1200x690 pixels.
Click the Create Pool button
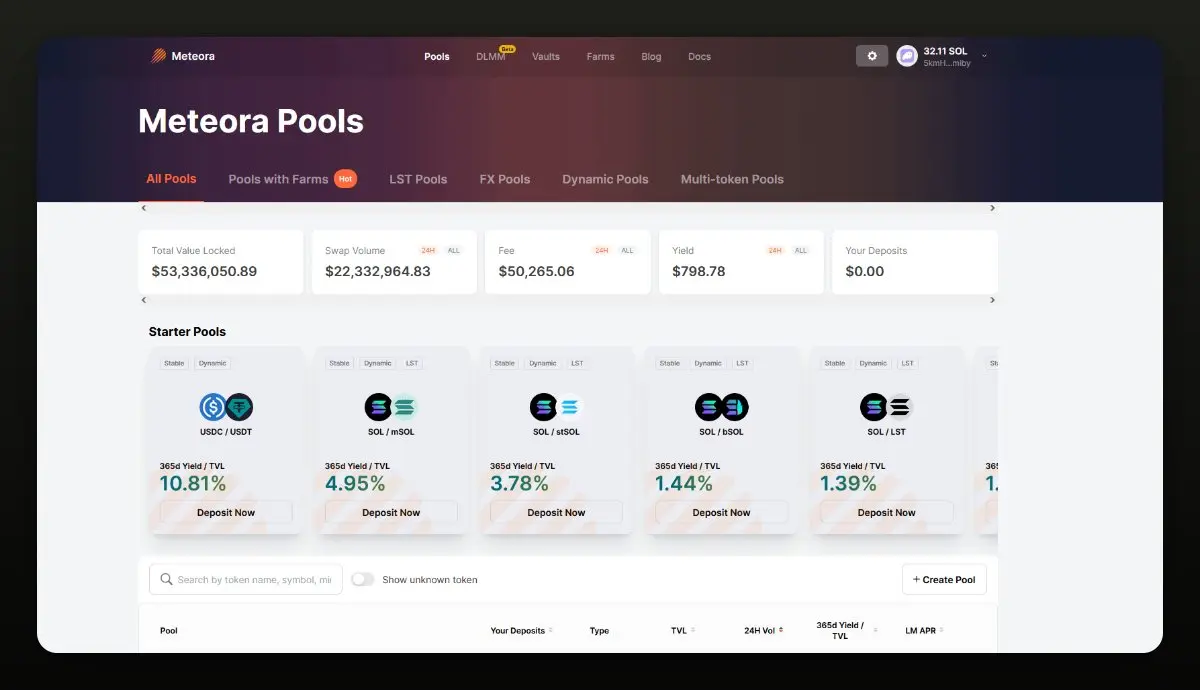pos(944,579)
